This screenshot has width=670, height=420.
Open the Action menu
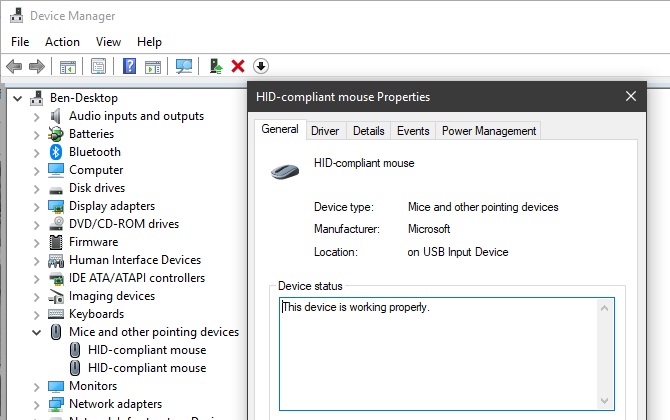pos(62,42)
